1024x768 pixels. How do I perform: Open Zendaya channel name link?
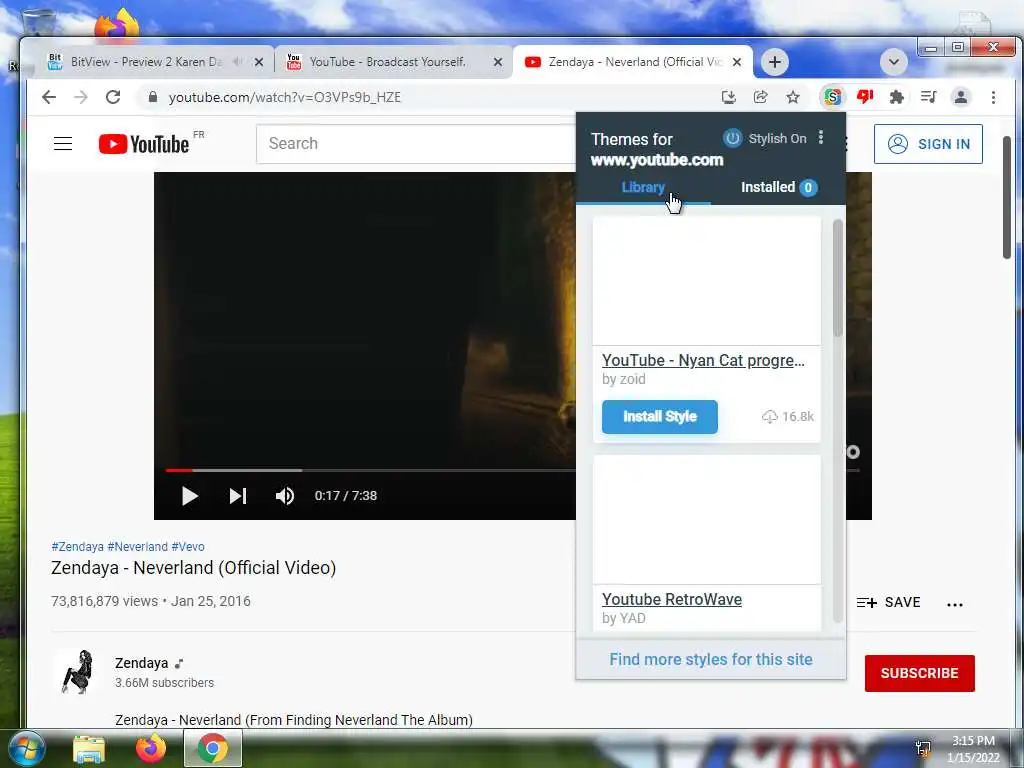[x=142, y=663]
